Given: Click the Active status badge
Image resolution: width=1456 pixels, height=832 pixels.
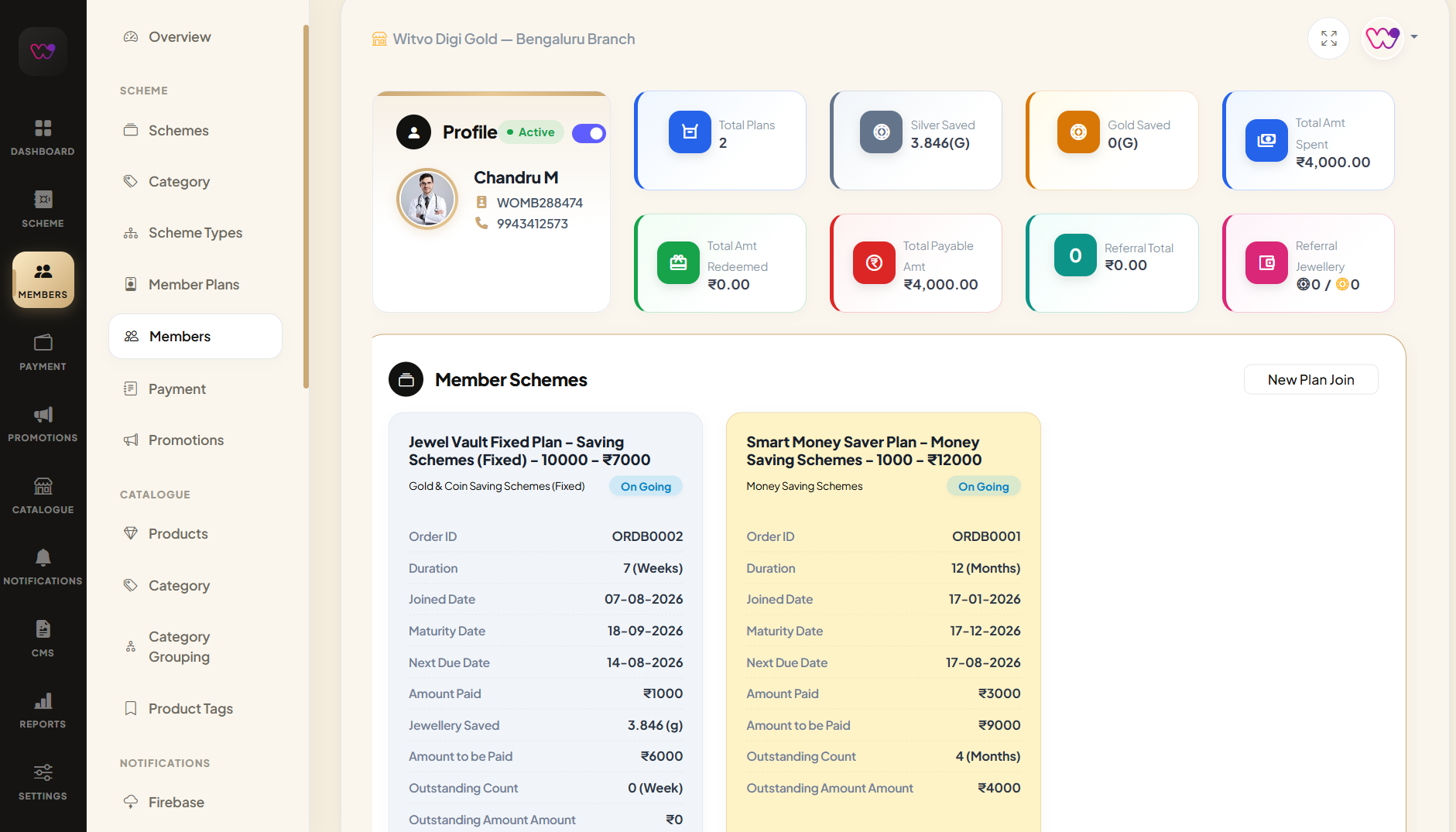Looking at the screenshot, I should (x=531, y=132).
